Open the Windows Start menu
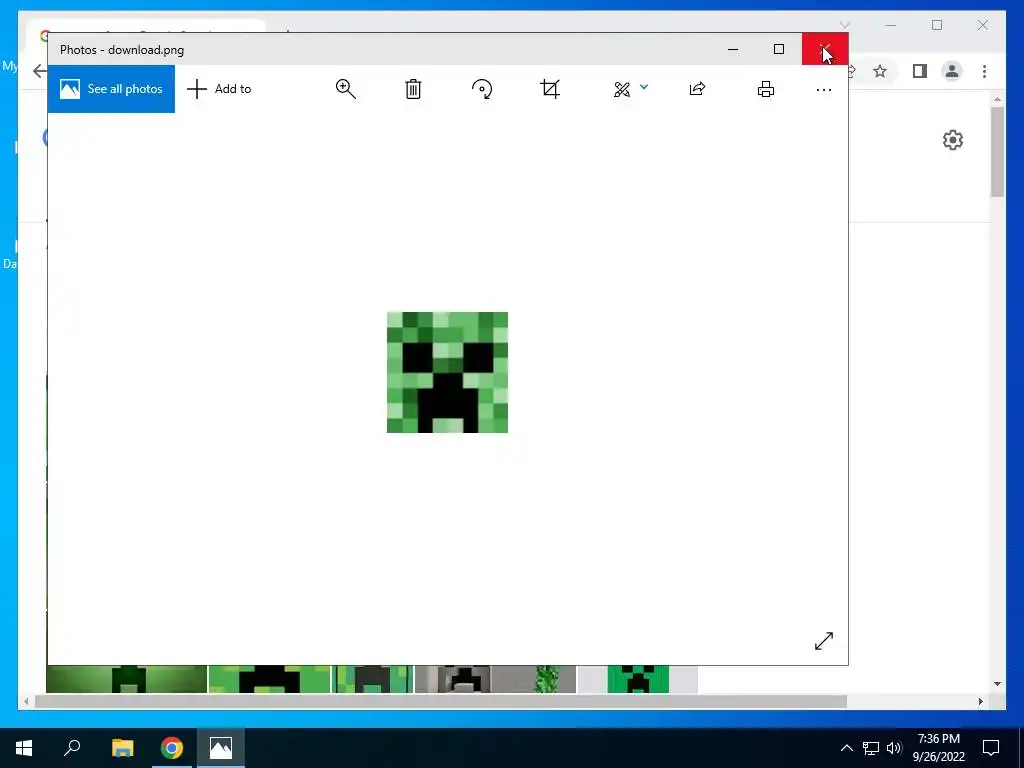The image size is (1024, 768). coord(24,748)
